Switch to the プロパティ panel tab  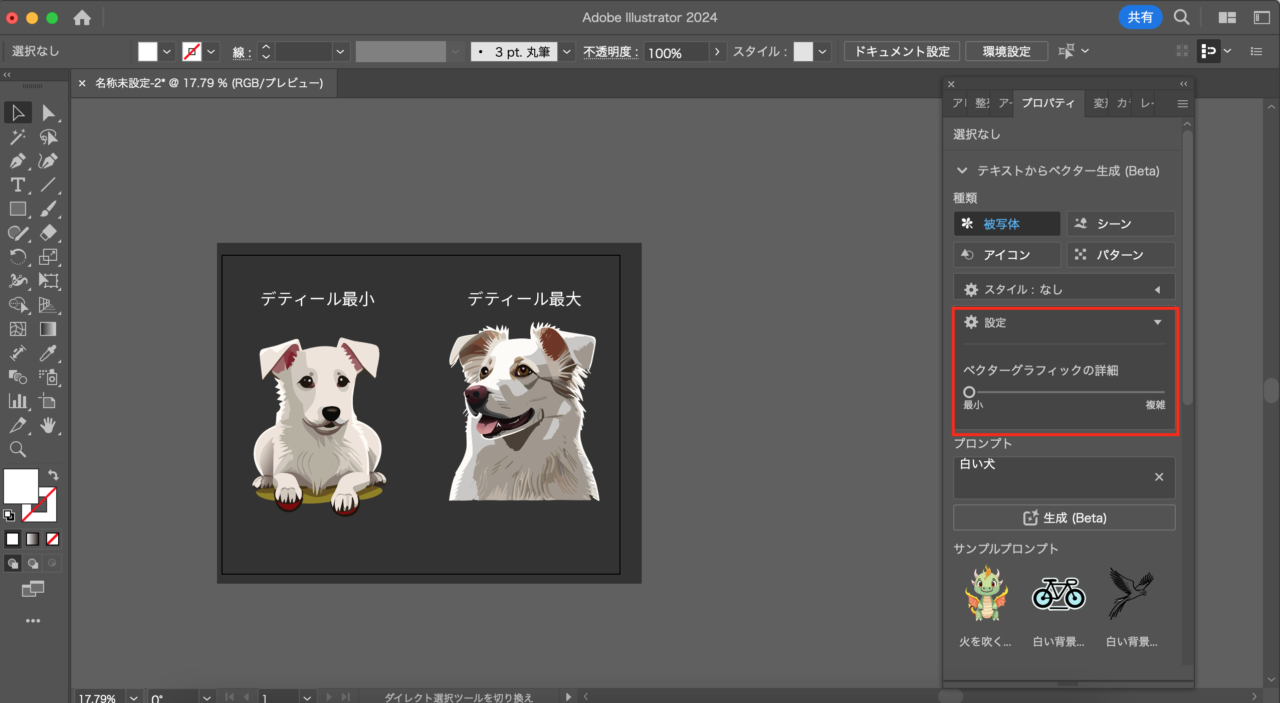coord(1047,103)
